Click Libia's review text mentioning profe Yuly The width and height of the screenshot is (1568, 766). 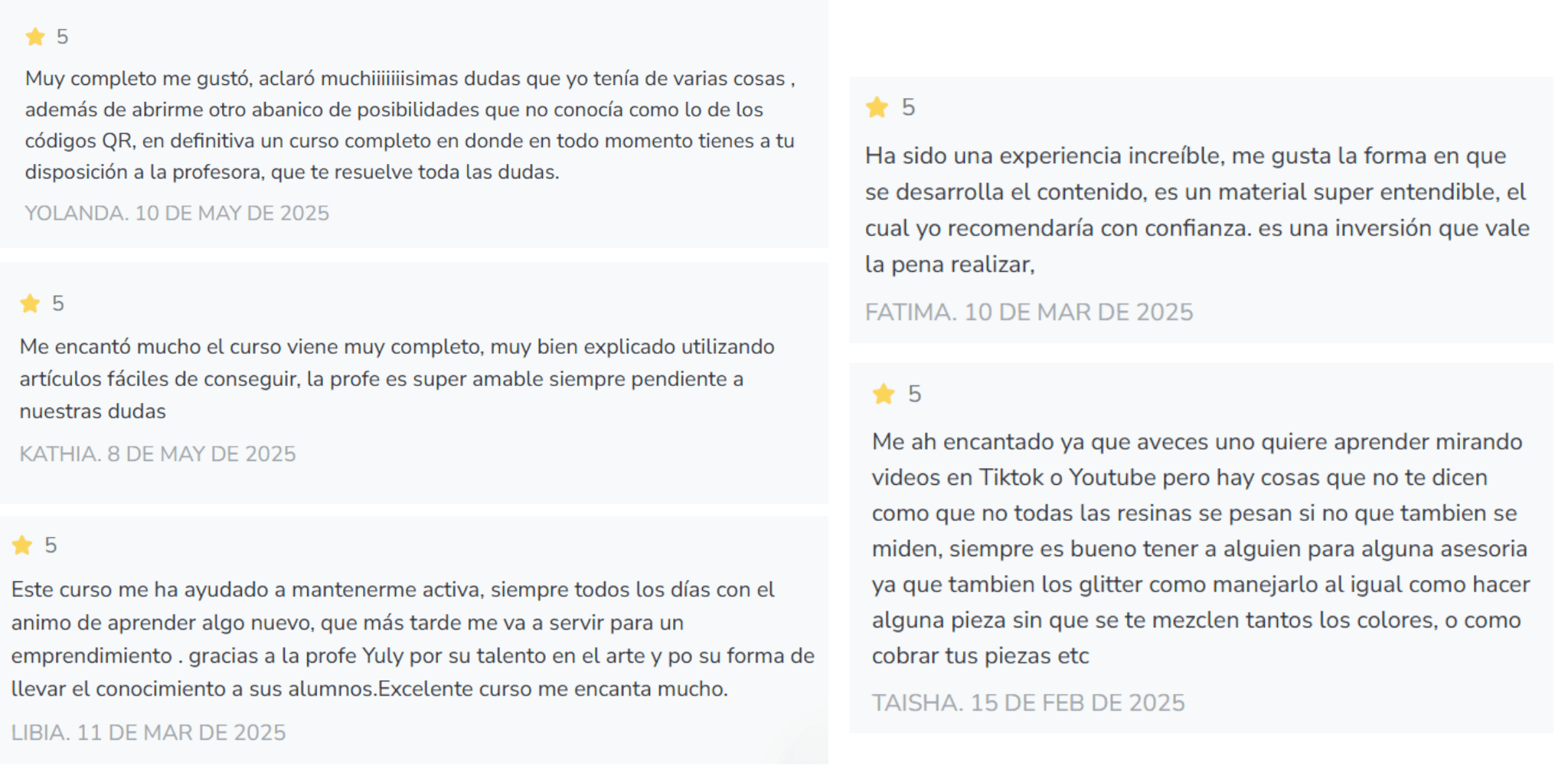coord(413,640)
